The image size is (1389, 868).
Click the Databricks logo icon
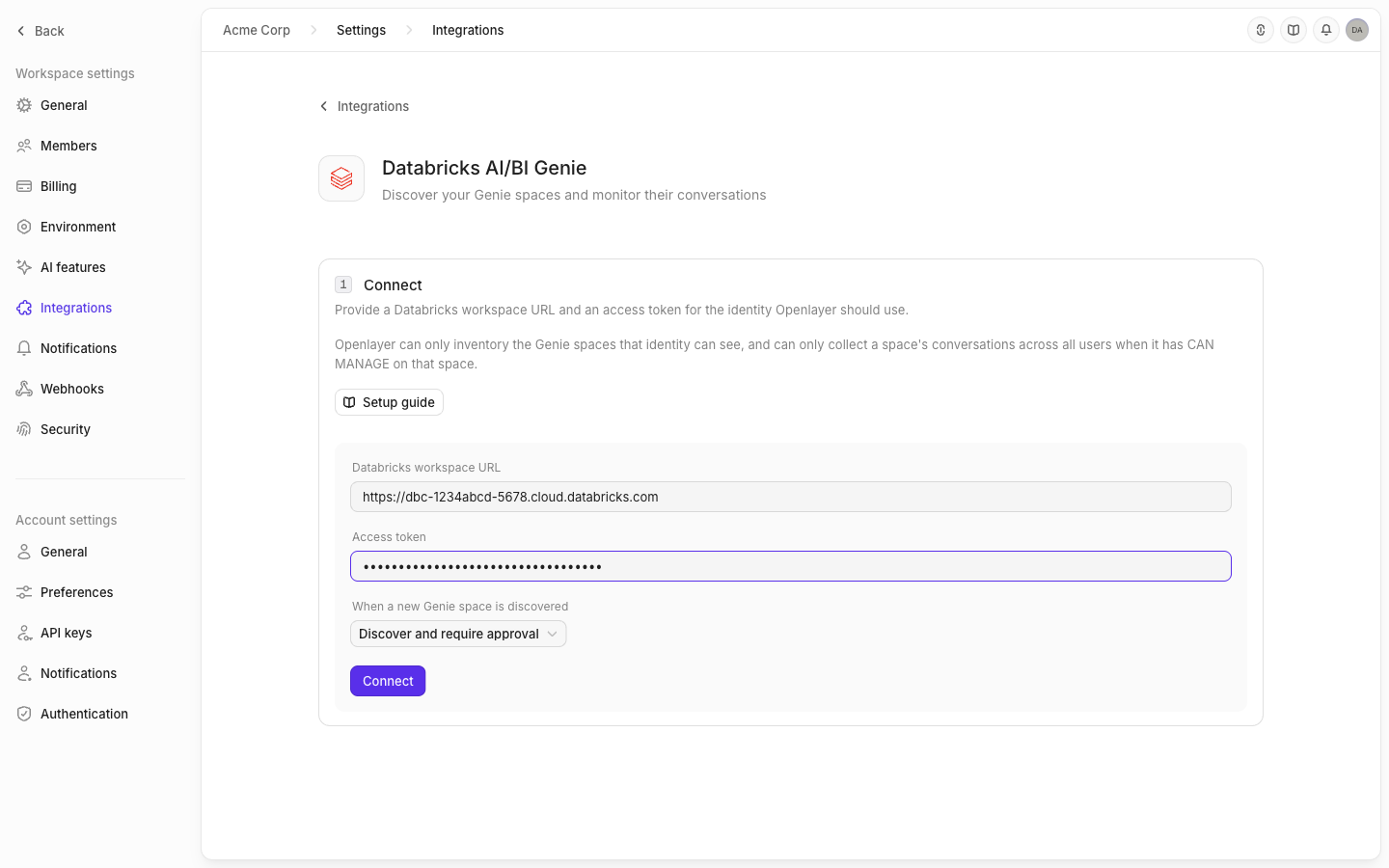point(341,178)
